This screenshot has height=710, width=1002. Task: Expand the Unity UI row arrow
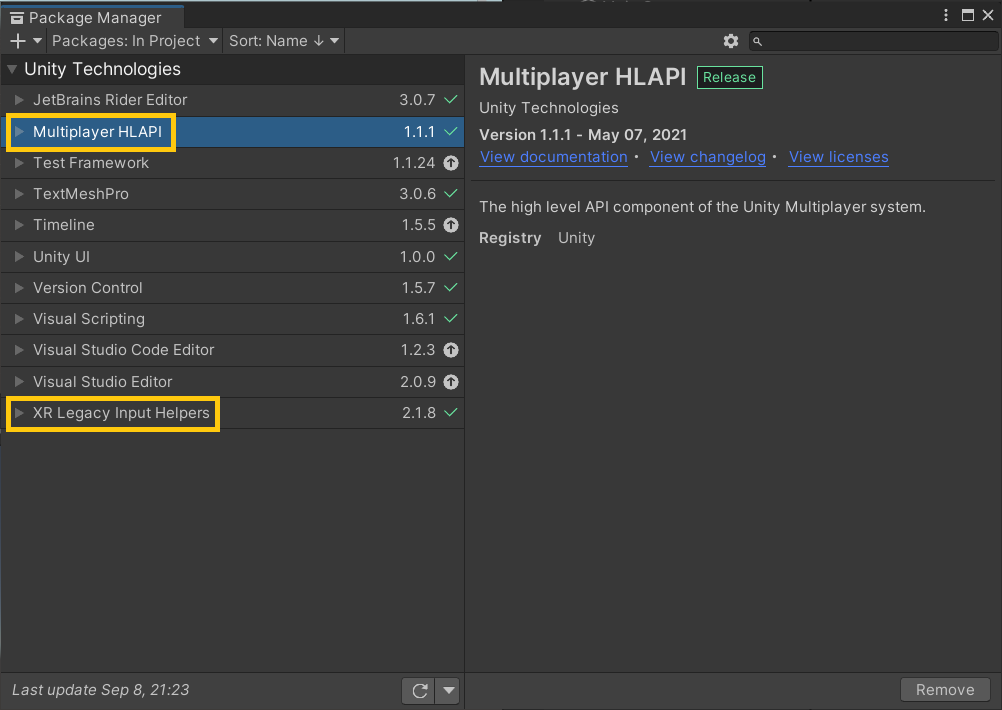click(19, 256)
